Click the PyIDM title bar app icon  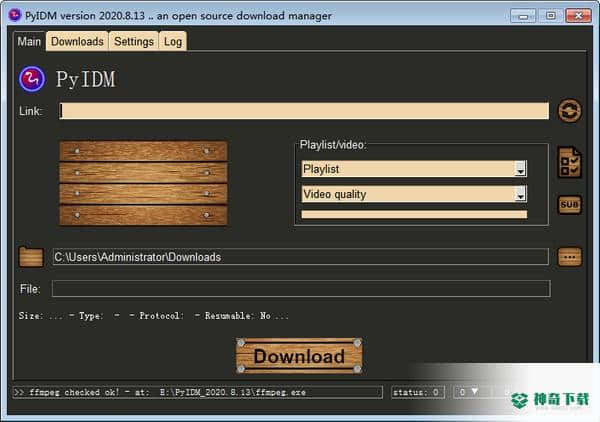(15, 15)
